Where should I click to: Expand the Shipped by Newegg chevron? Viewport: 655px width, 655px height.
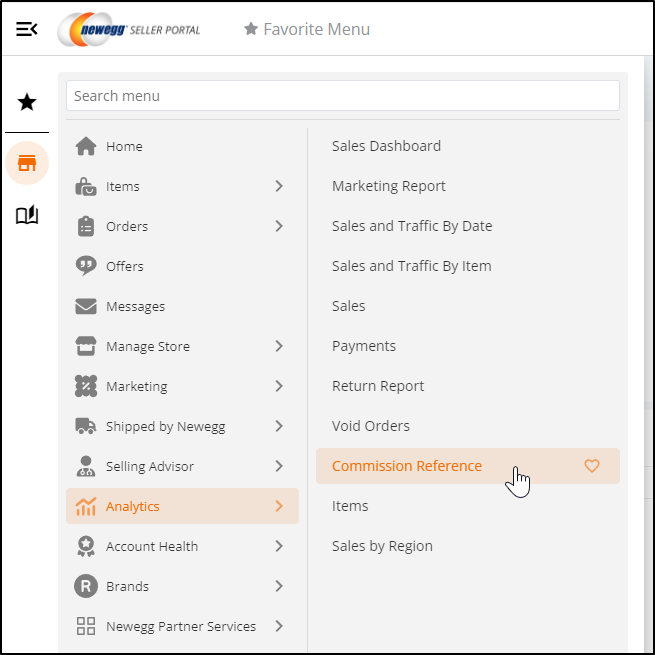point(279,426)
